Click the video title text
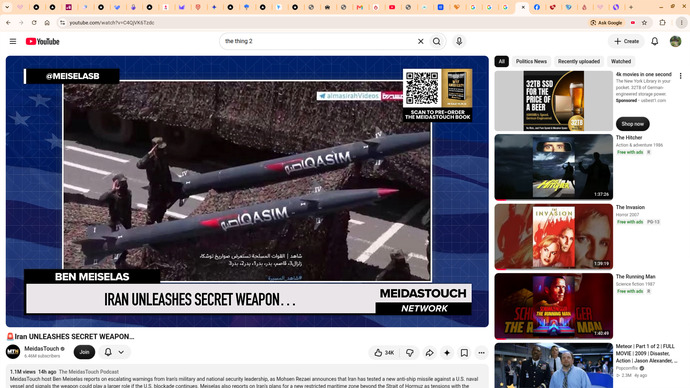 tap(70, 337)
